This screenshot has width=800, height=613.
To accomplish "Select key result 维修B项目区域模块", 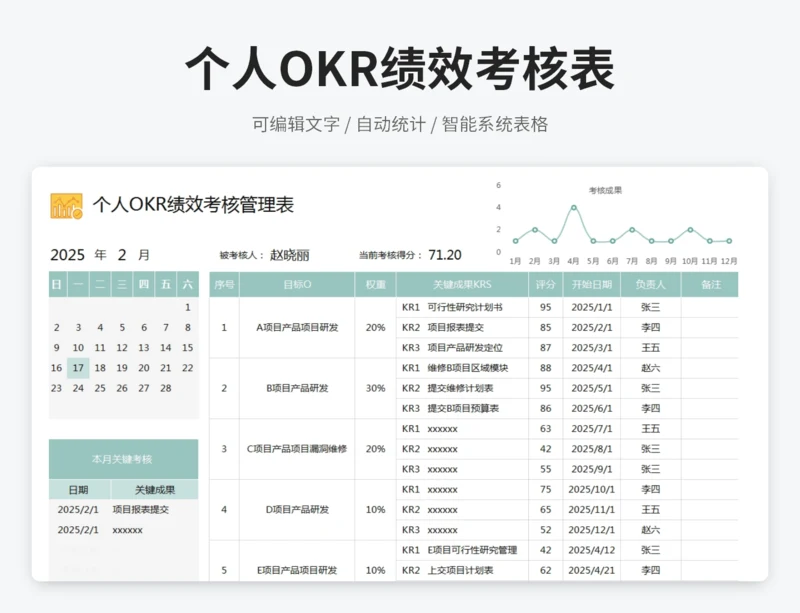I will coord(467,368).
